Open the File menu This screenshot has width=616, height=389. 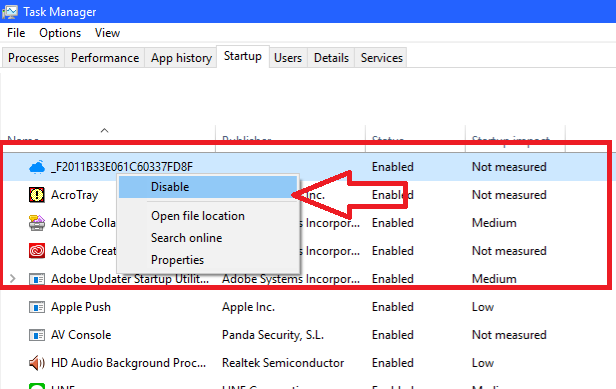[x=16, y=33]
